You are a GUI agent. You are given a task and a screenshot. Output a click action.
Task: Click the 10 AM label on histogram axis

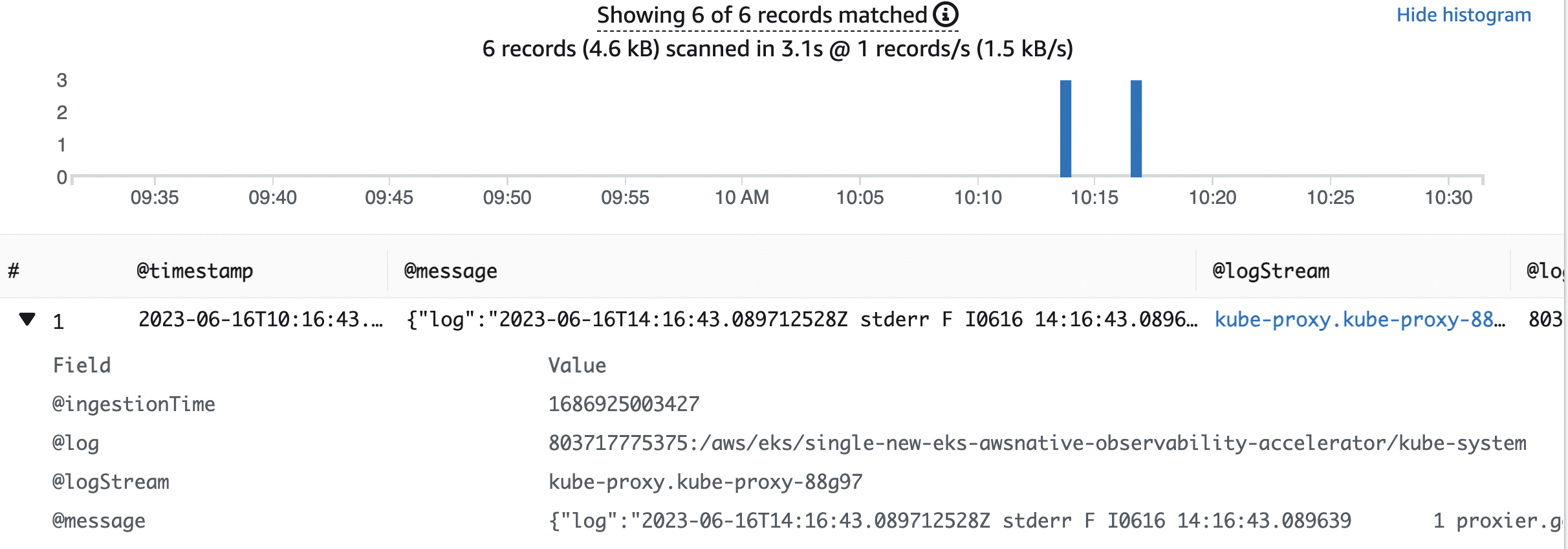click(x=742, y=197)
